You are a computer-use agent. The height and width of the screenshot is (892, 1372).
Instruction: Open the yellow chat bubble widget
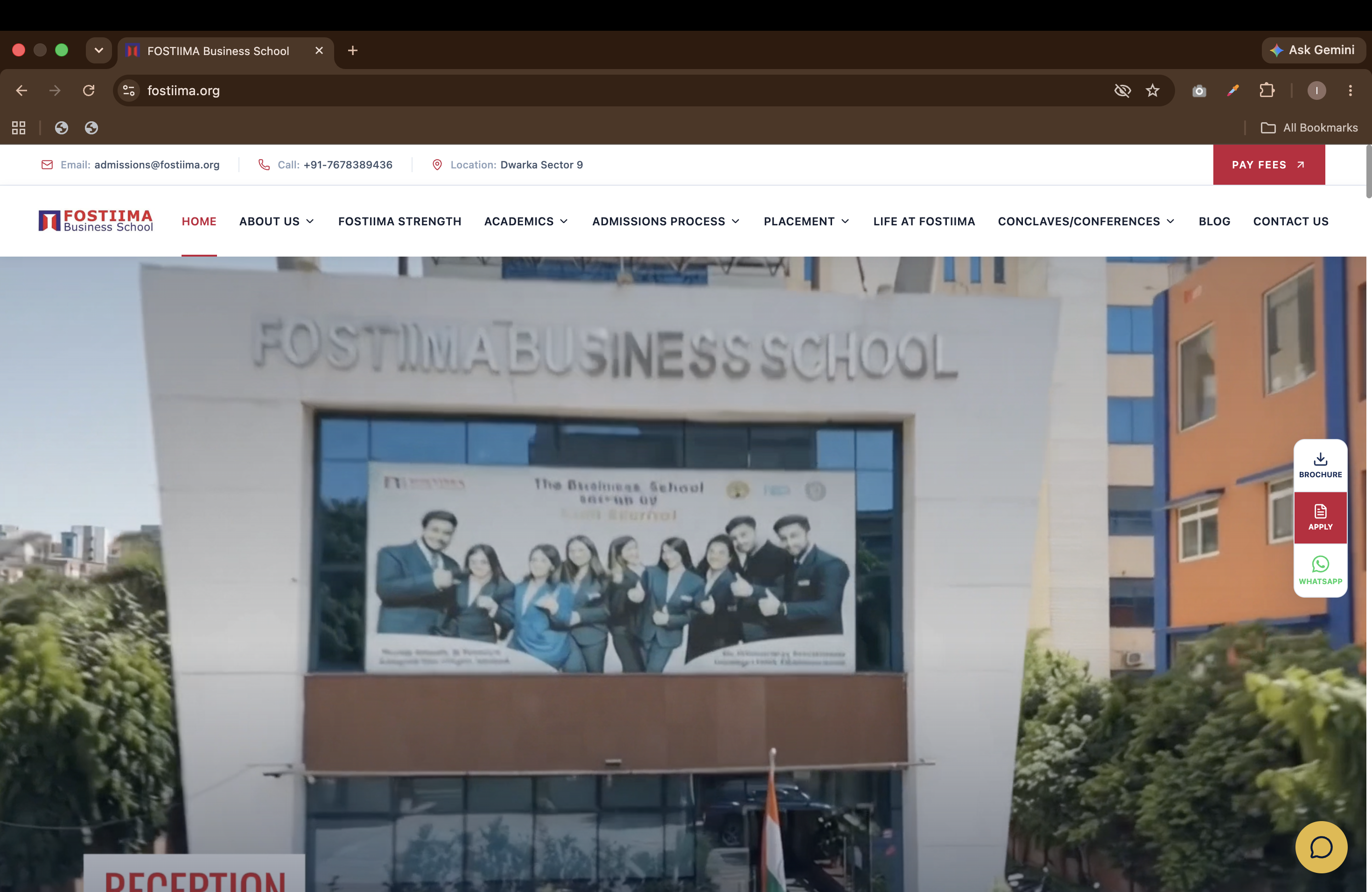[1321, 847]
